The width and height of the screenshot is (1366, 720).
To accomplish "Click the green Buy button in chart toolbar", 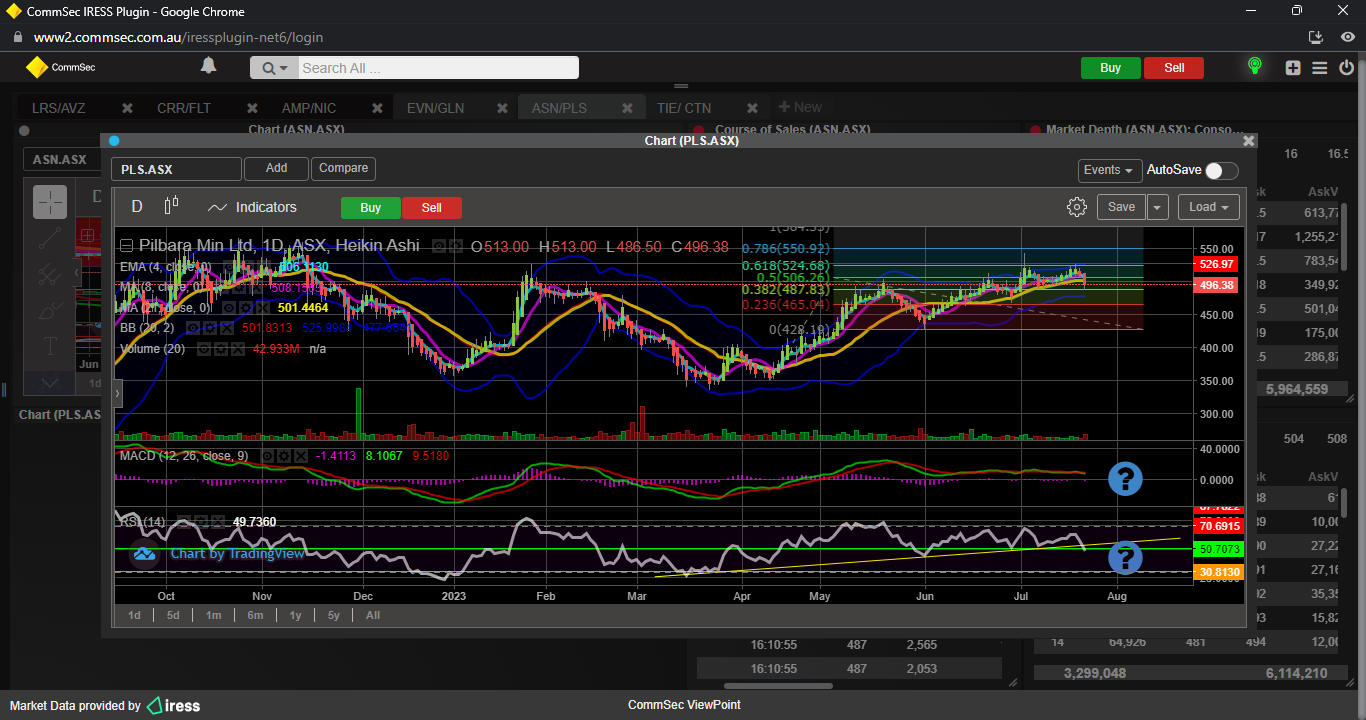I will click(x=370, y=208).
